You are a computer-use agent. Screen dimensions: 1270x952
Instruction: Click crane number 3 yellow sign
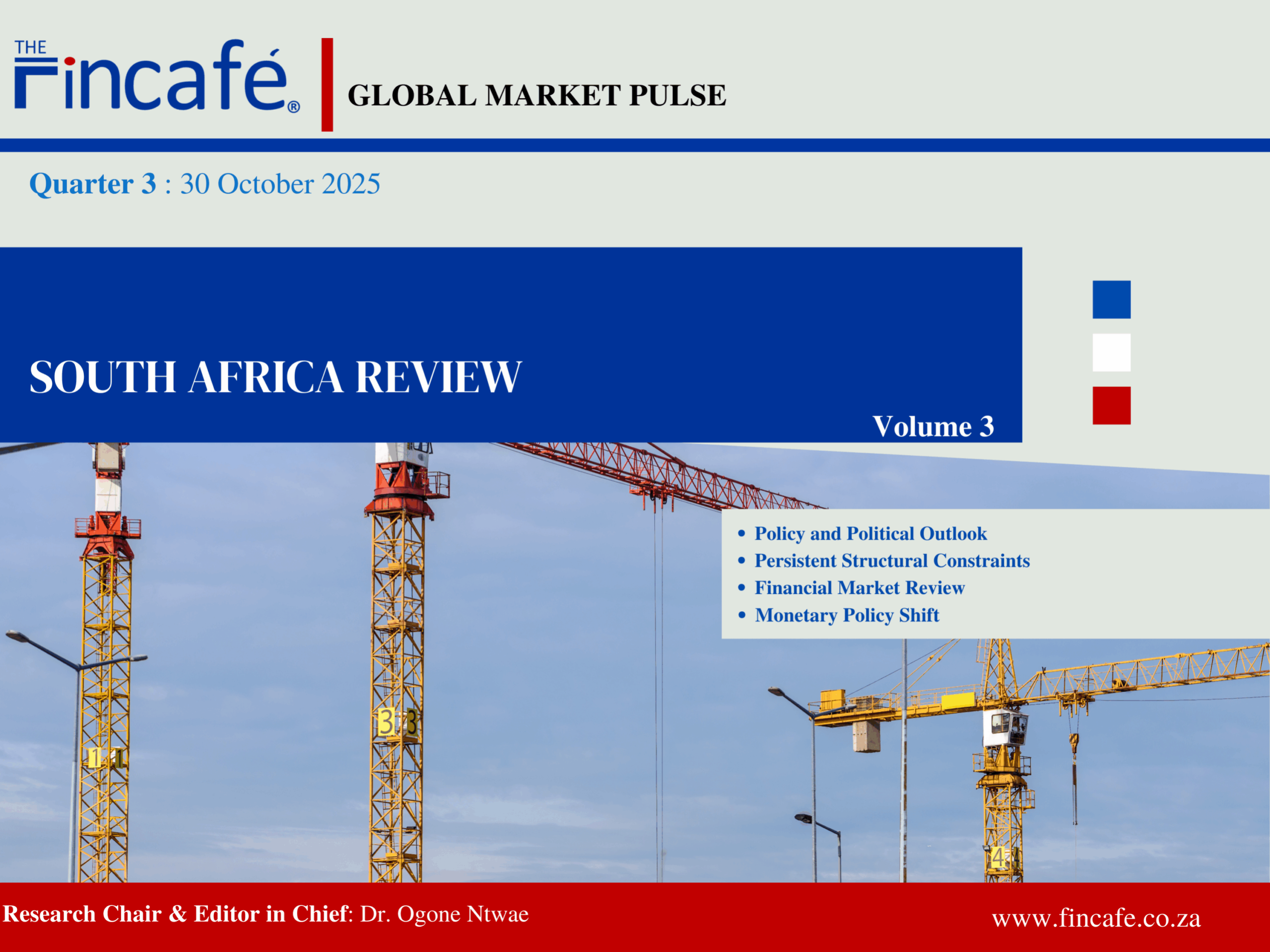point(386,722)
